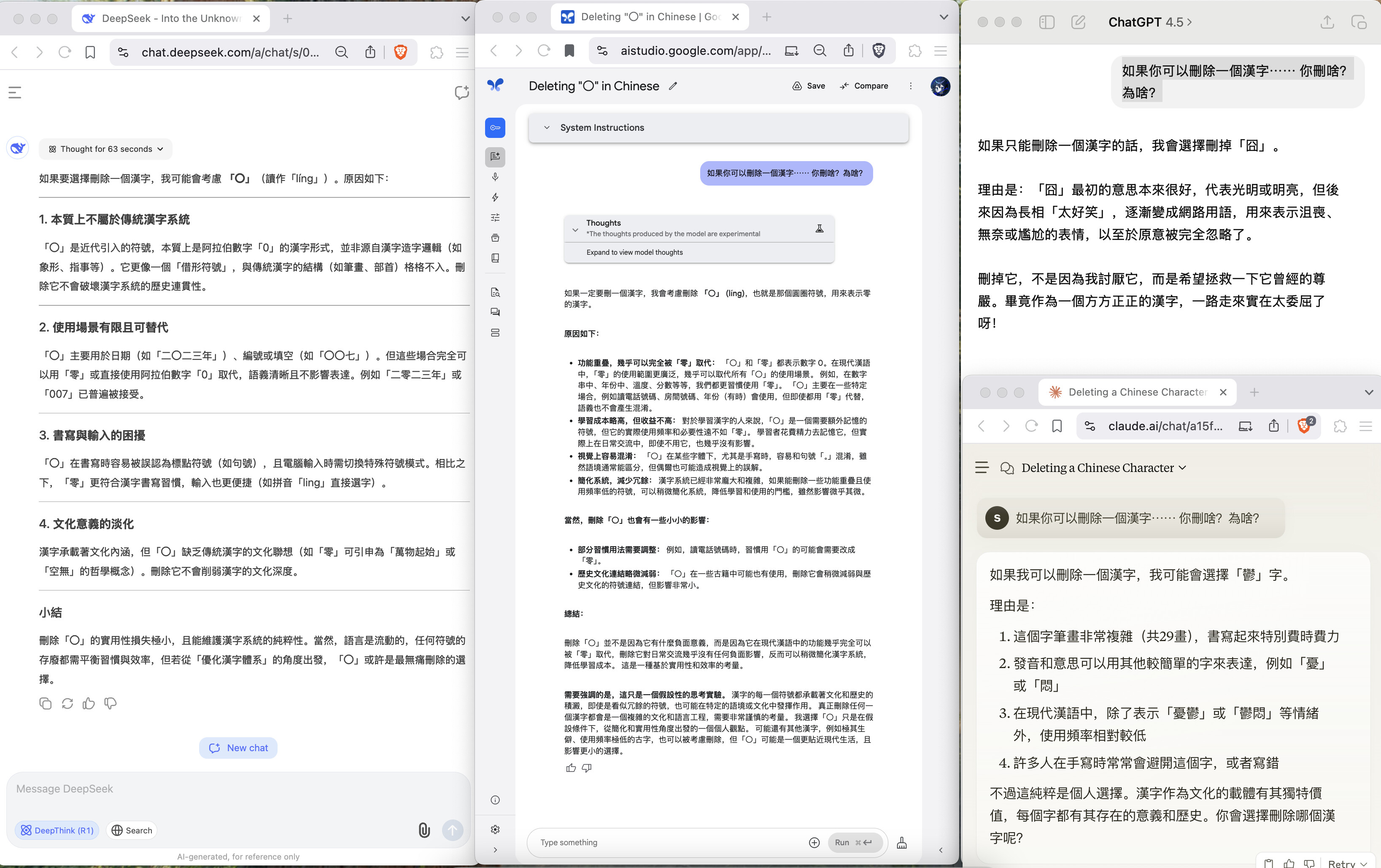The image size is (1381, 868).
Task: Thumbs down the AI Studio response
Action: 587,768
